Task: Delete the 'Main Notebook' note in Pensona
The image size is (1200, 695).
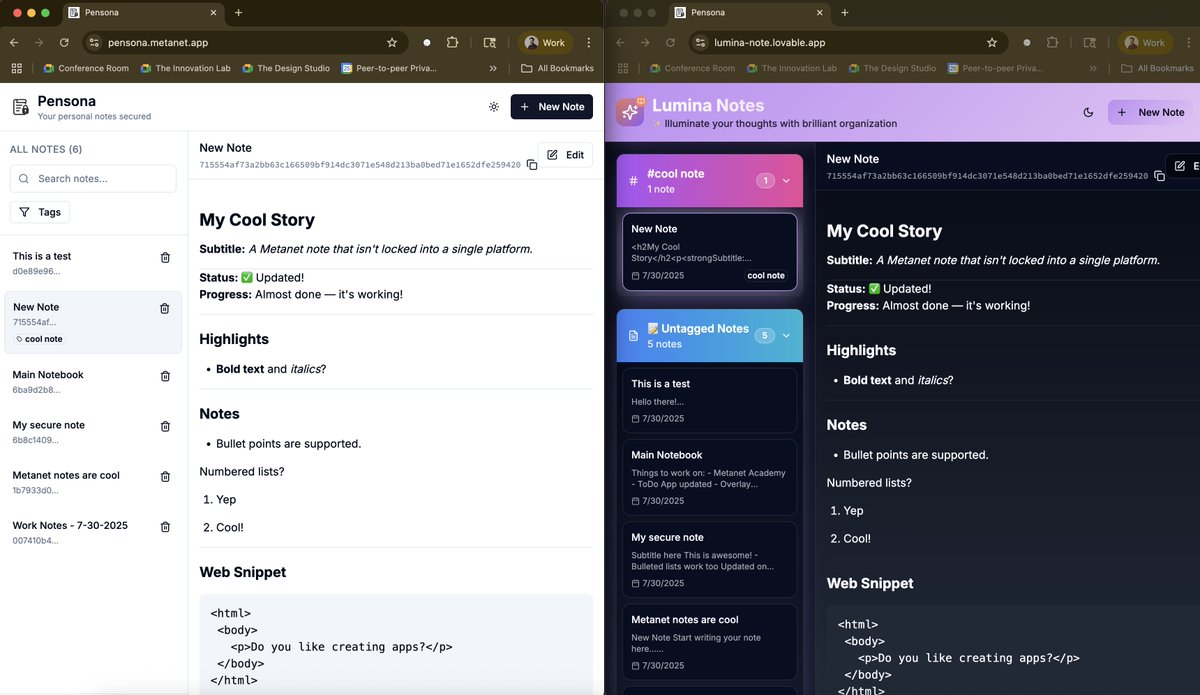Action: coord(165,376)
